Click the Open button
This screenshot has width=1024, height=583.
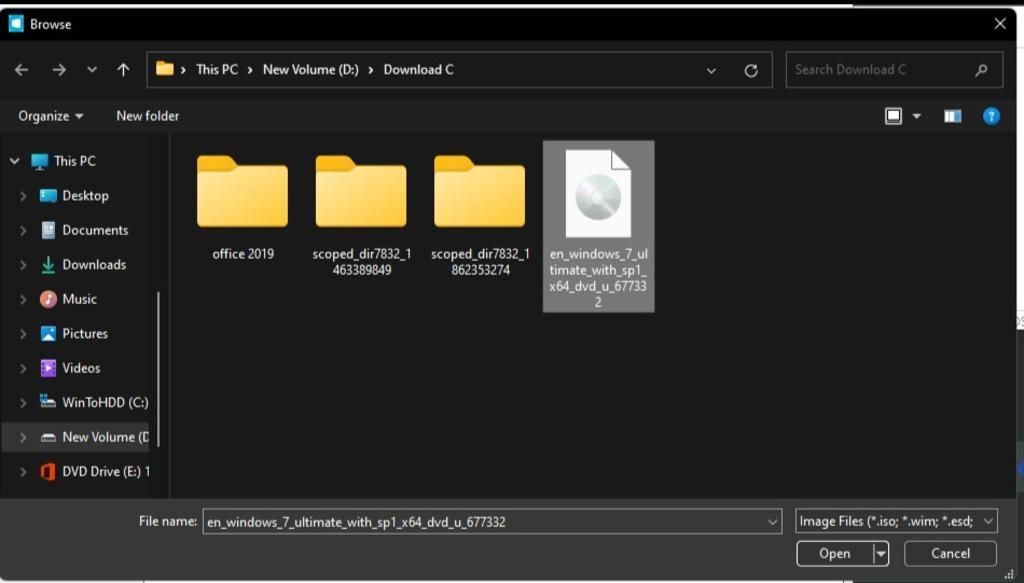(835, 554)
